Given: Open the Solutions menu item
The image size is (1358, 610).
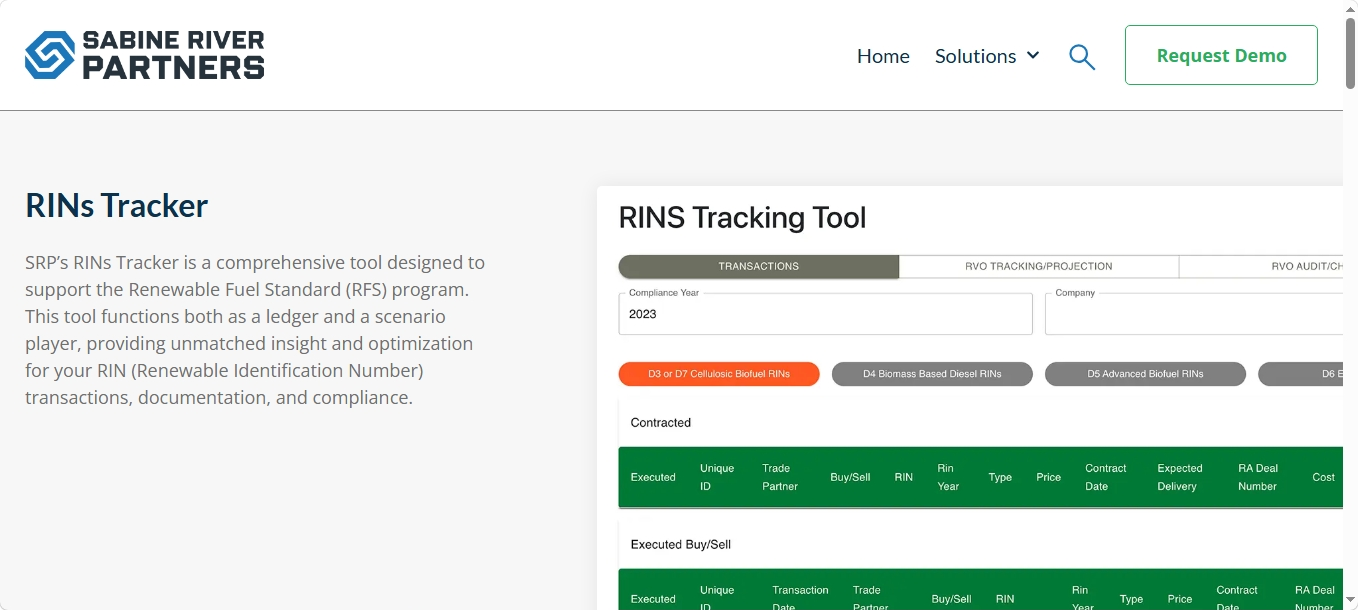Looking at the screenshot, I should click(975, 56).
